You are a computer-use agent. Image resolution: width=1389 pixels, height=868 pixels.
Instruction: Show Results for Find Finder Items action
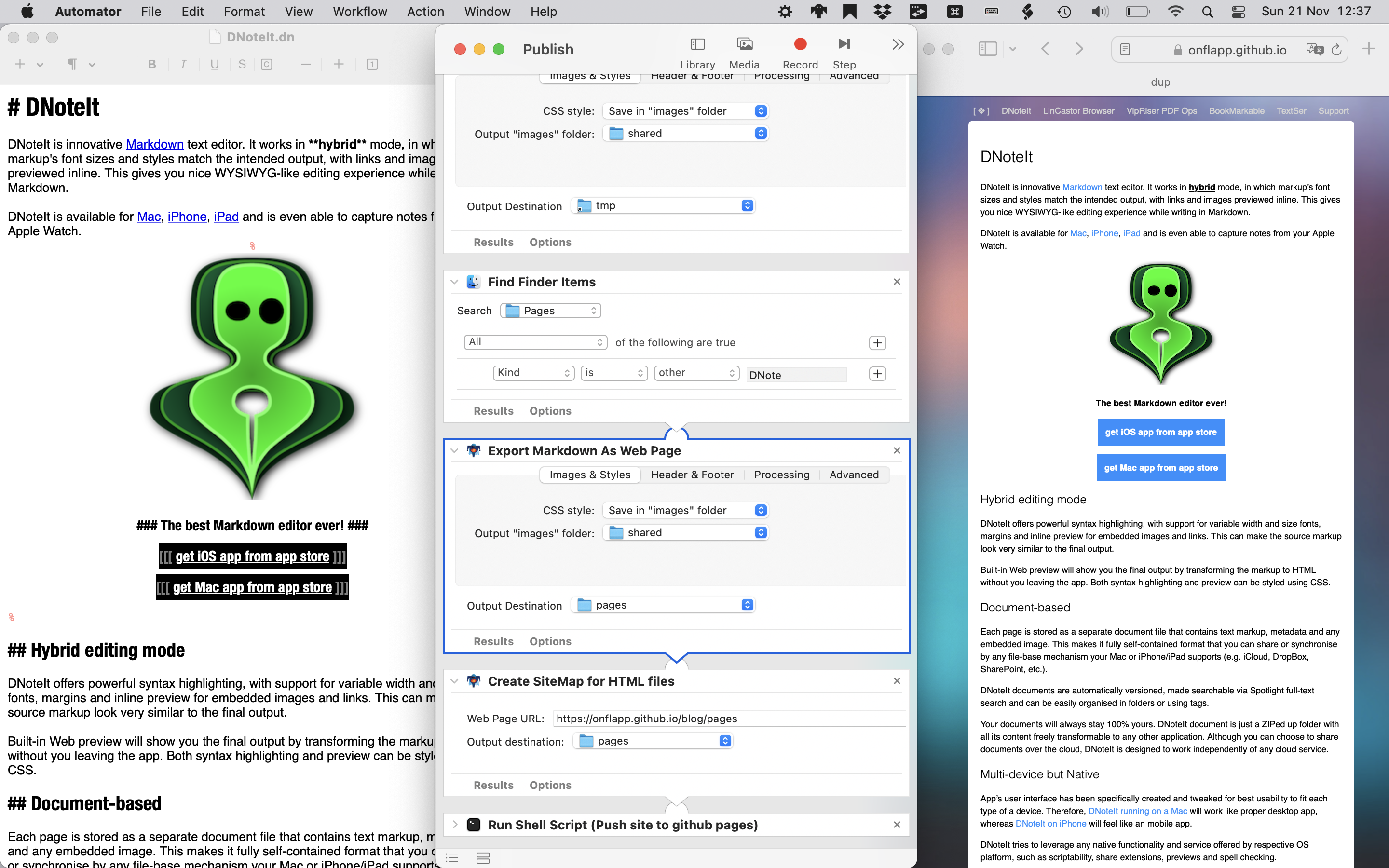[x=493, y=411]
